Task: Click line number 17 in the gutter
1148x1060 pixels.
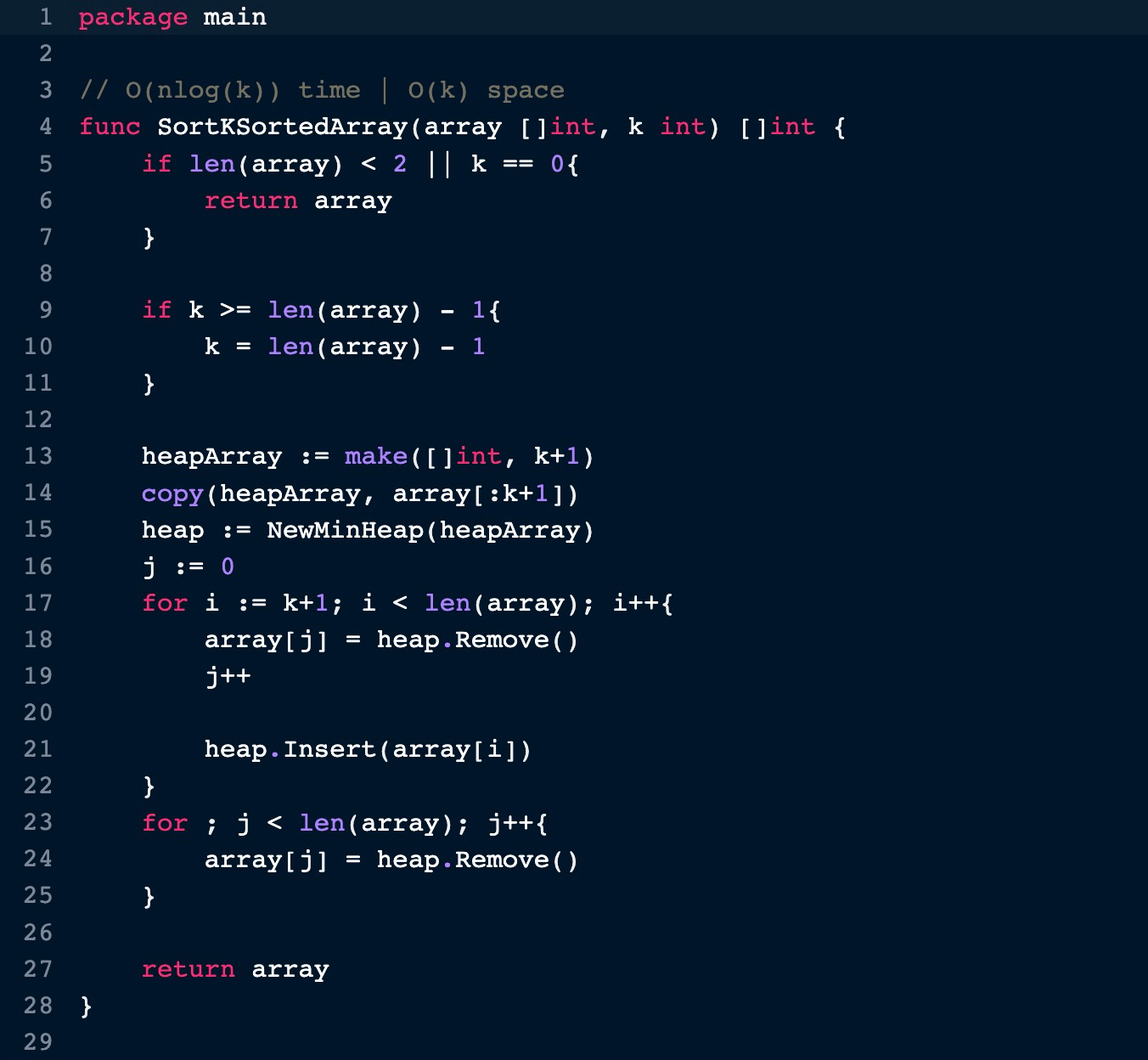Action: (38, 603)
